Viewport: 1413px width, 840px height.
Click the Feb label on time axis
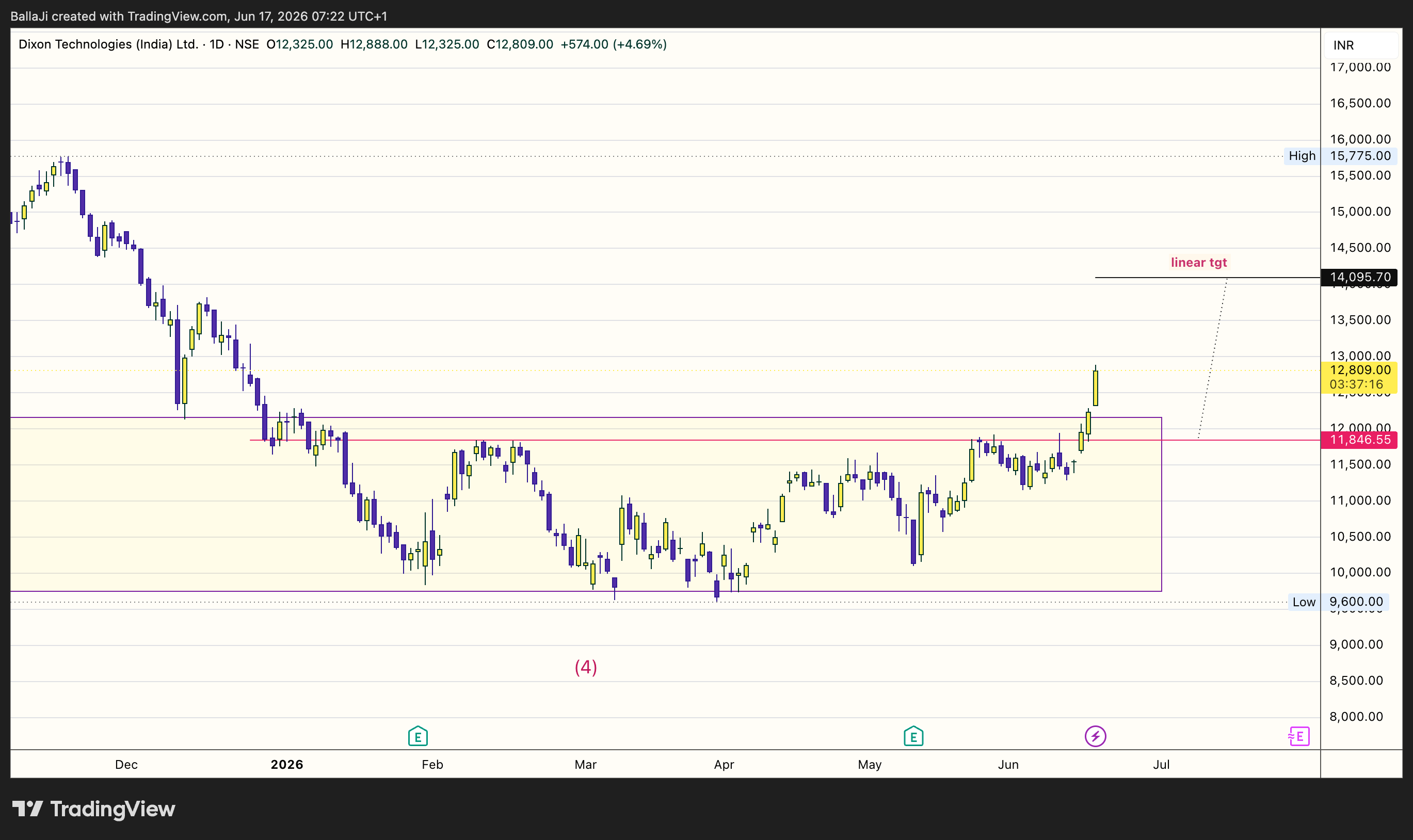[432, 765]
